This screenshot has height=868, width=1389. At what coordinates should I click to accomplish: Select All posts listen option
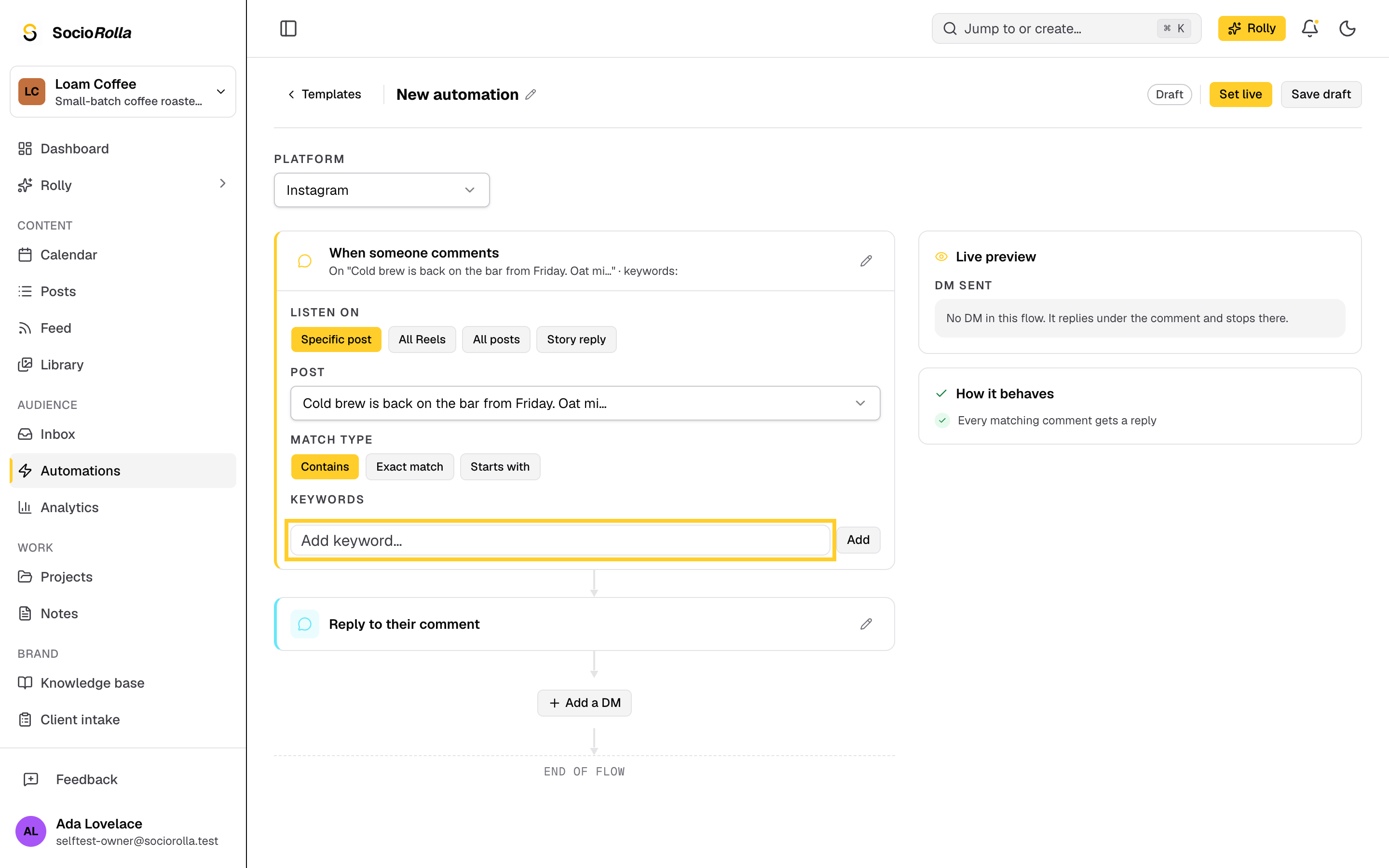(x=496, y=339)
